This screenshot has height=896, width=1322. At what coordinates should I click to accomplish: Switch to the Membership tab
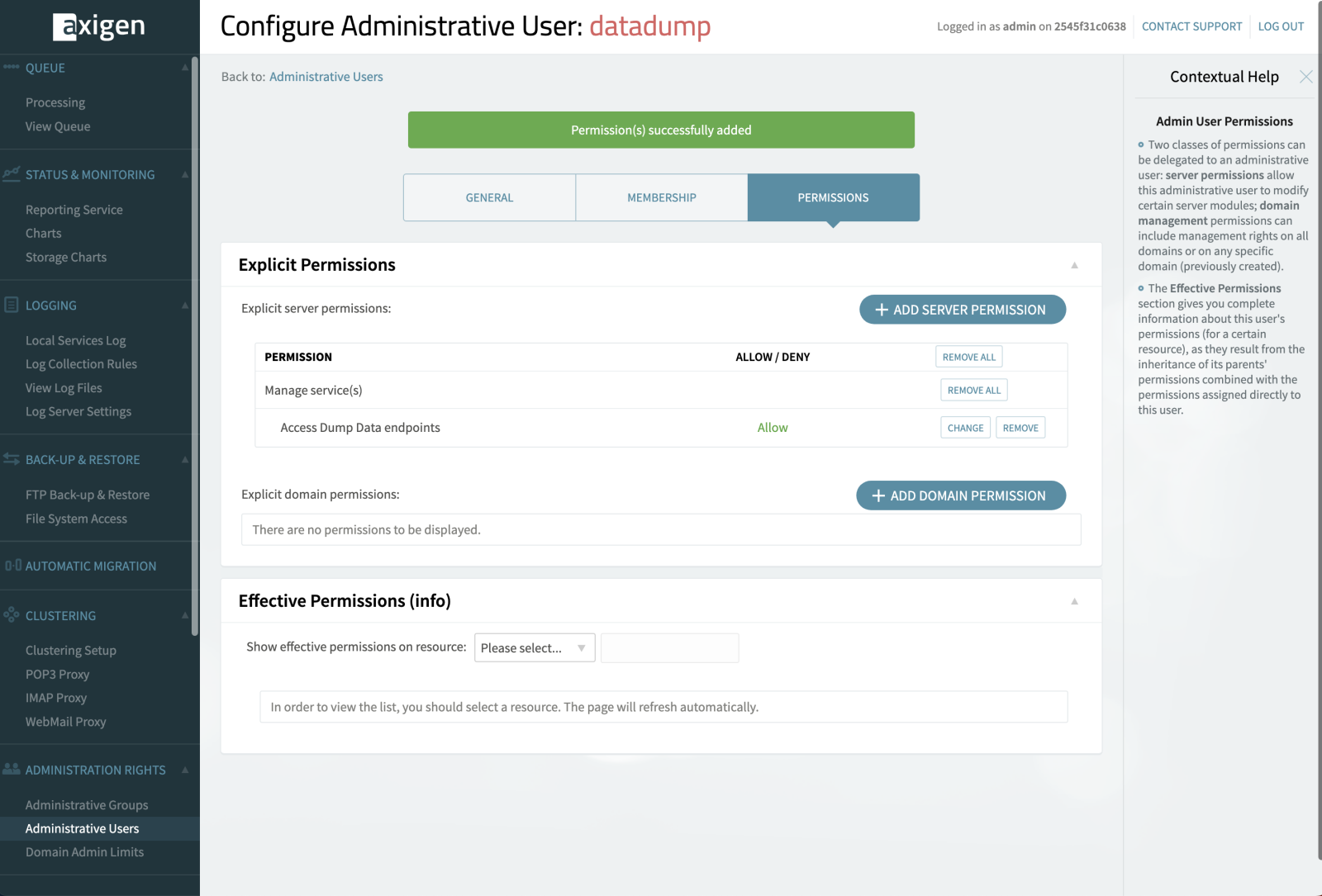(662, 197)
